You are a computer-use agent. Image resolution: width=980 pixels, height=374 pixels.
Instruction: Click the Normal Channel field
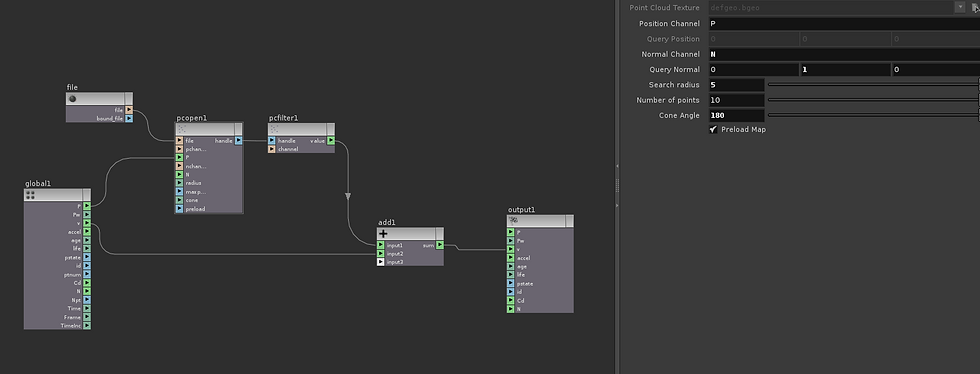click(x=844, y=54)
